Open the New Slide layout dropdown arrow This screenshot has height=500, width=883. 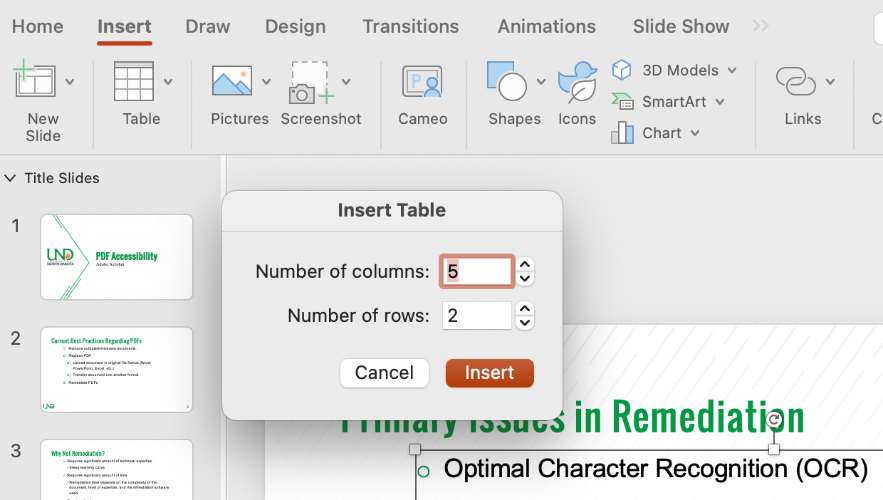tap(70, 82)
